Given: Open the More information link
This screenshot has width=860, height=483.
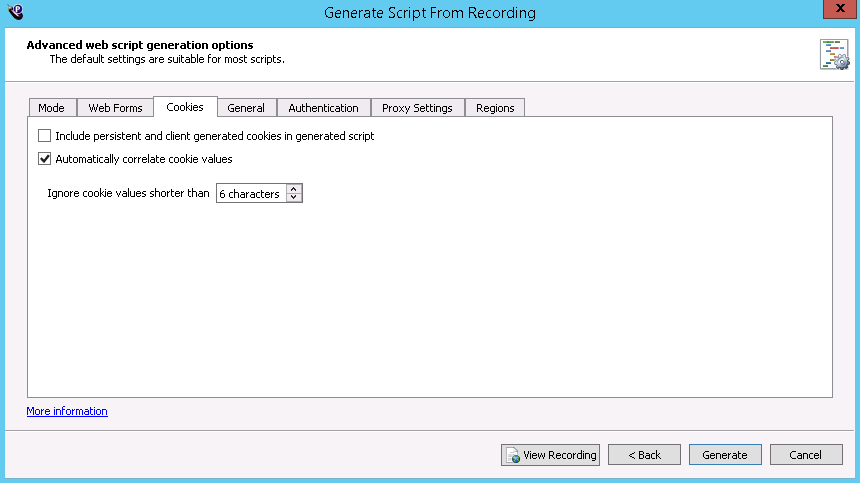Looking at the screenshot, I should click(67, 411).
